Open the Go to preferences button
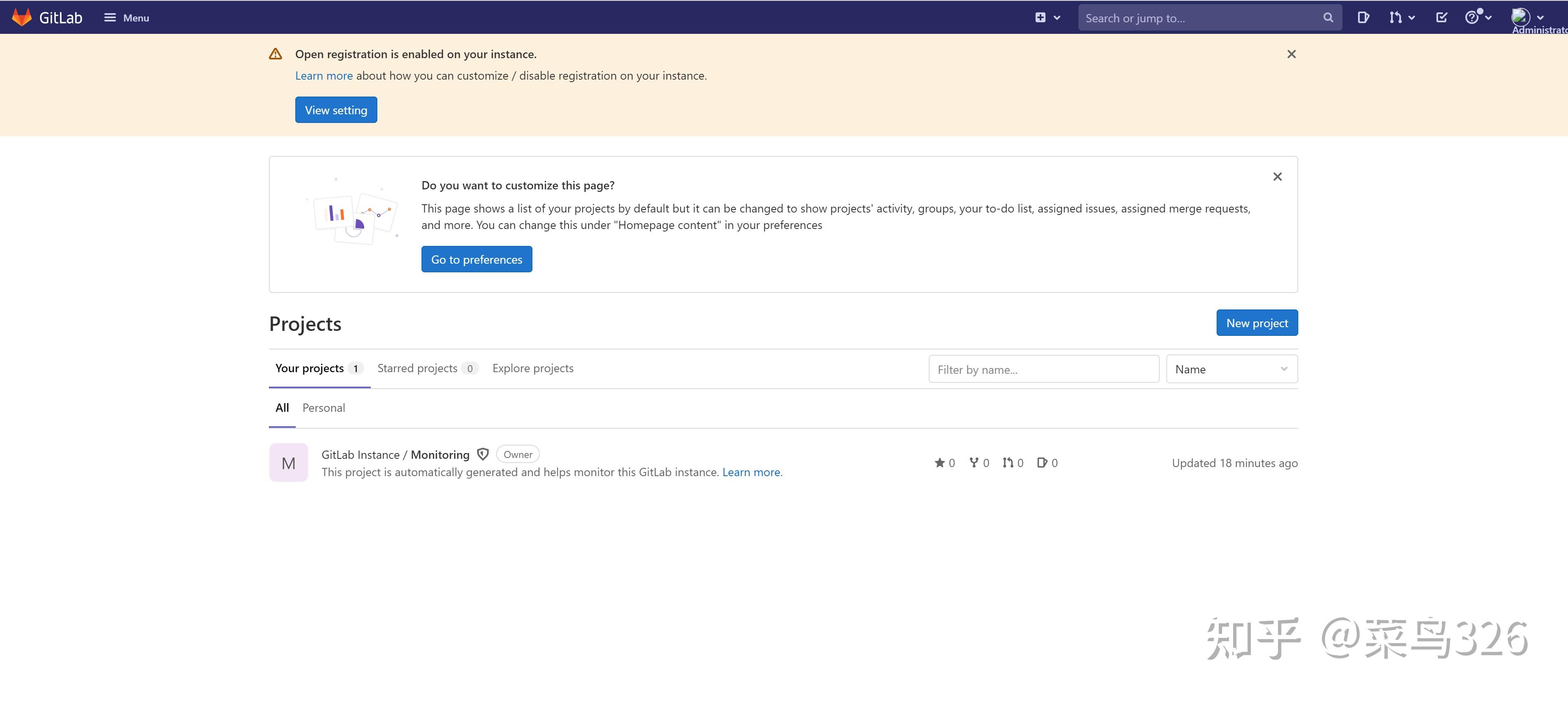 pyautogui.click(x=477, y=259)
